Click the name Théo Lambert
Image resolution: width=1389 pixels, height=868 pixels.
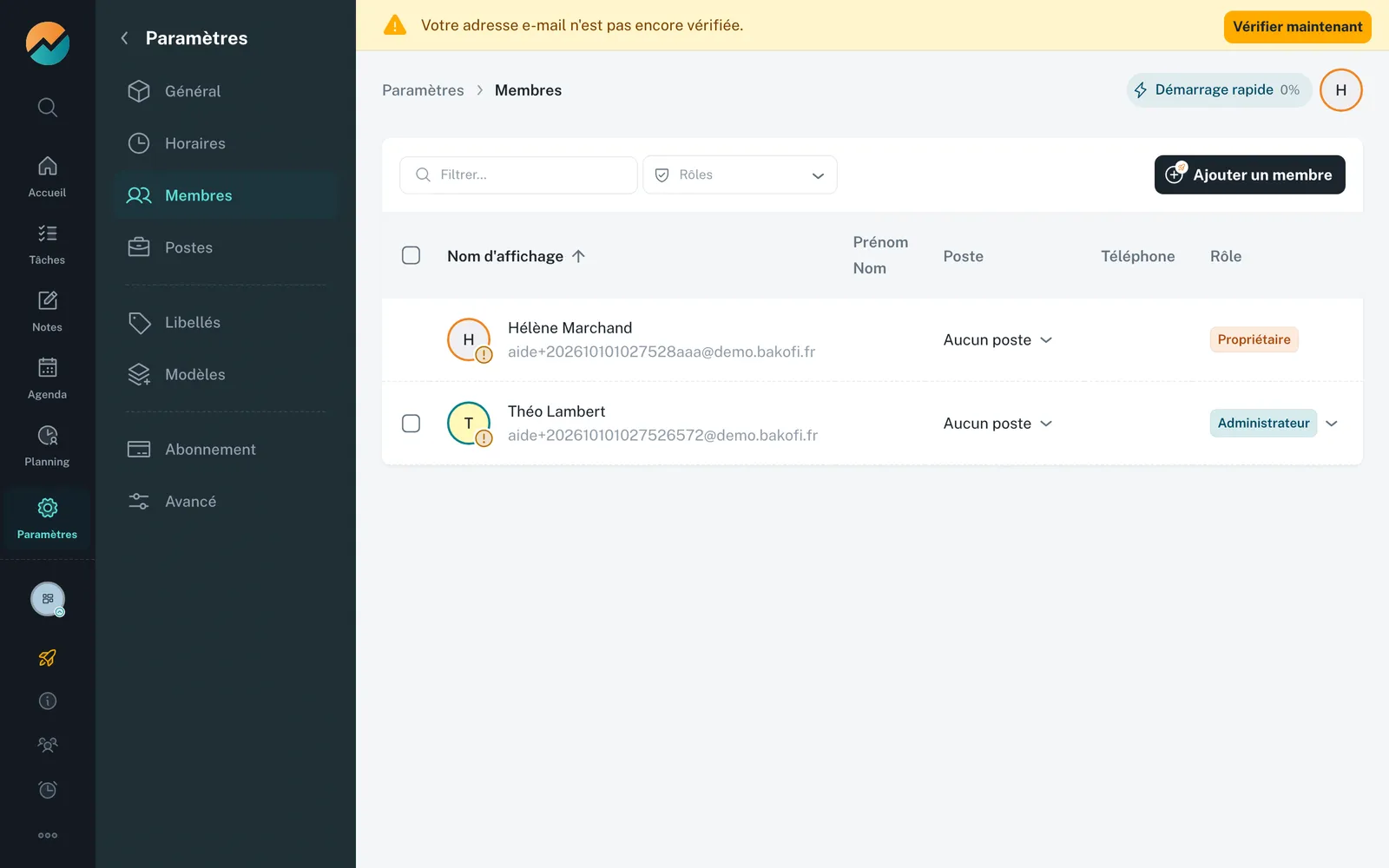click(556, 411)
